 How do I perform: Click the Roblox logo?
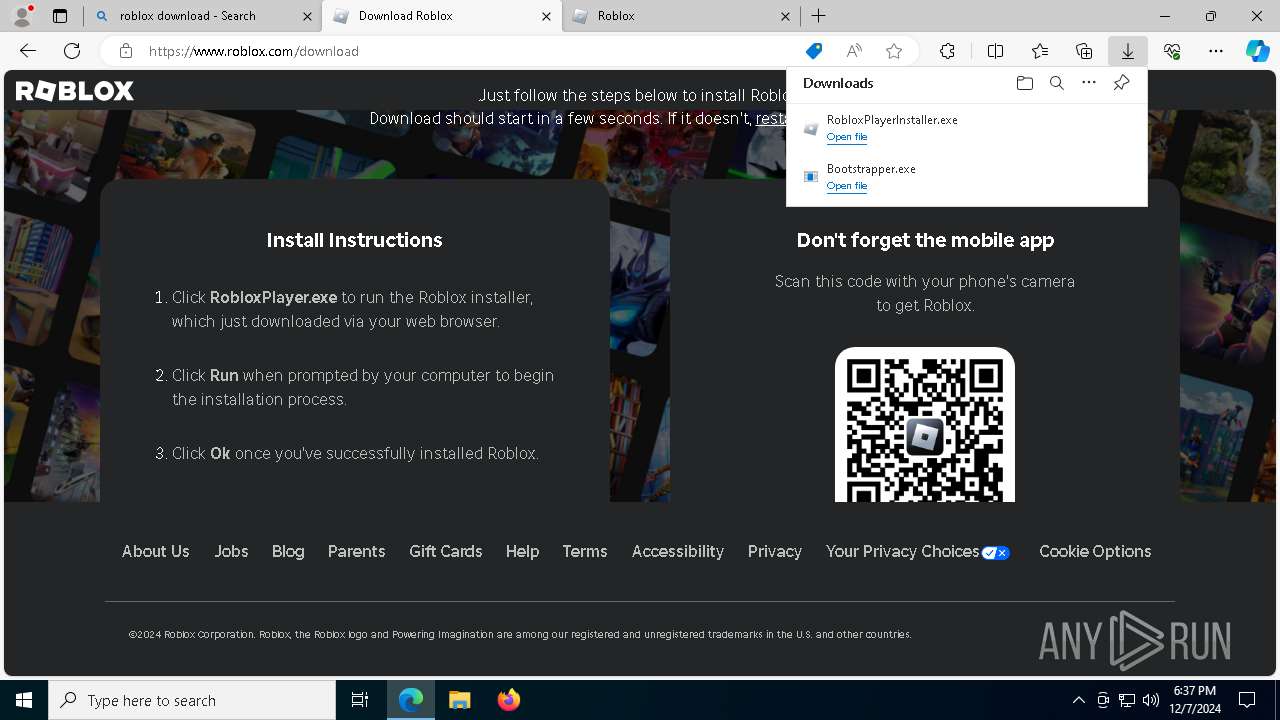point(75,91)
